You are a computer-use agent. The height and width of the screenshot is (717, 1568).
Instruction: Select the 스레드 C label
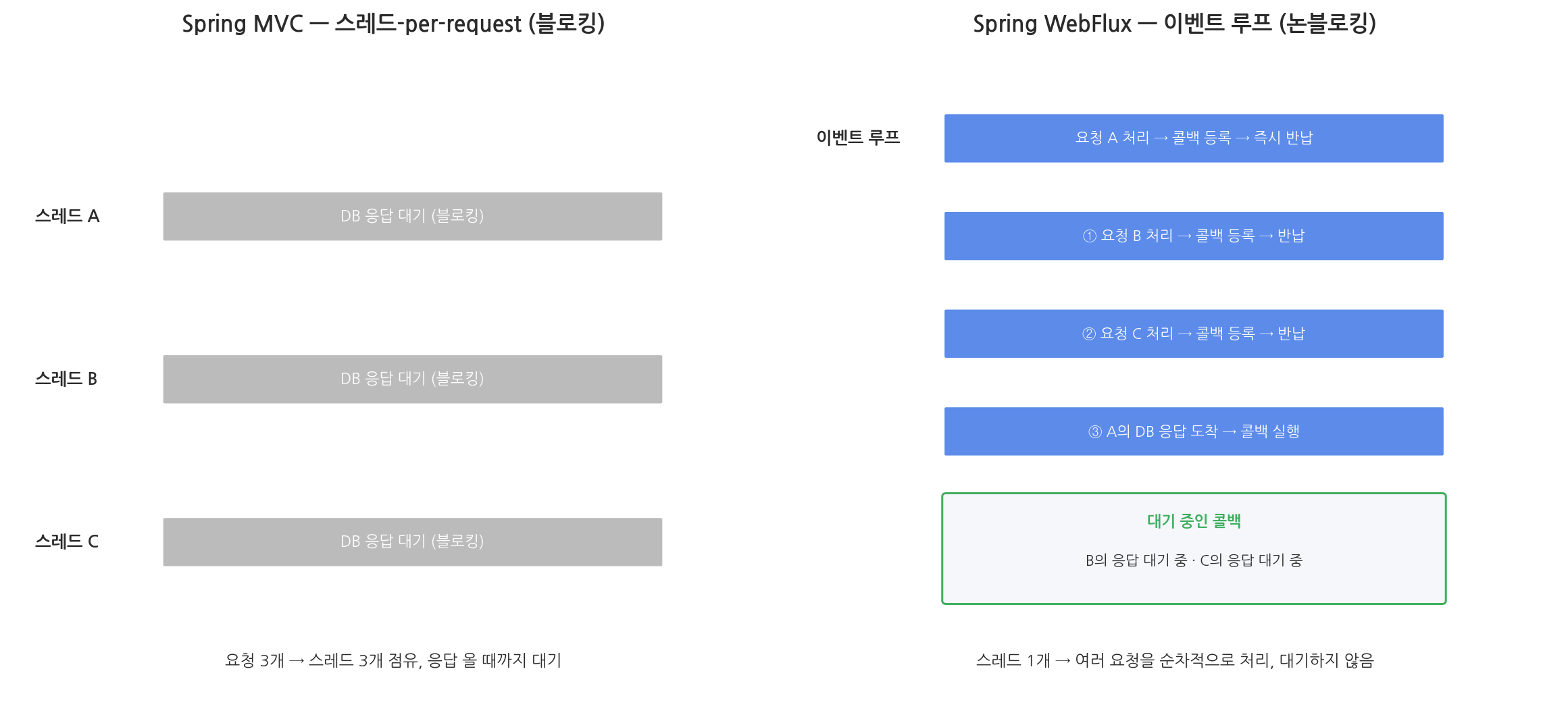pyautogui.click(x=67, y=541)
